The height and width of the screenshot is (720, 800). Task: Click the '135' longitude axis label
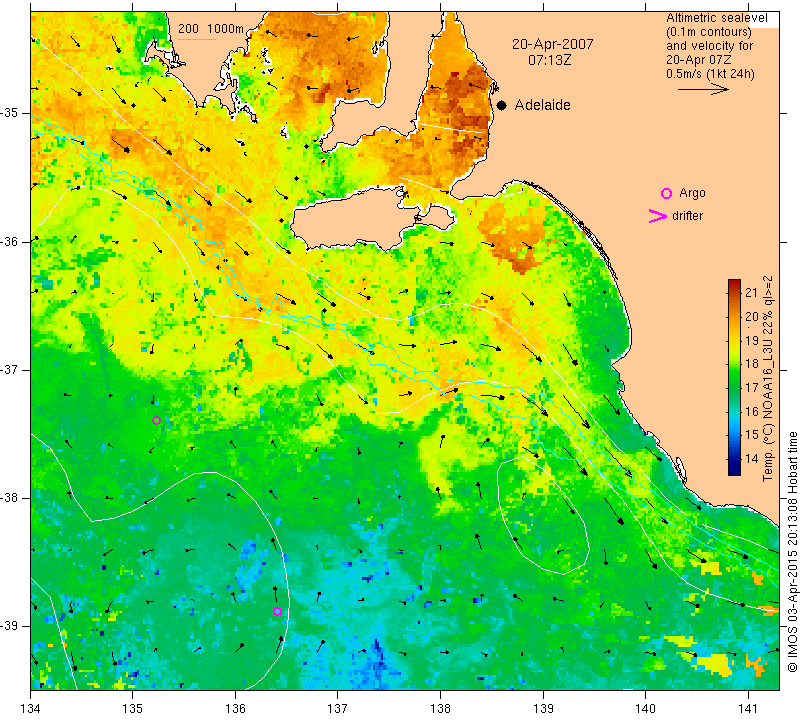tap(133, 709)
